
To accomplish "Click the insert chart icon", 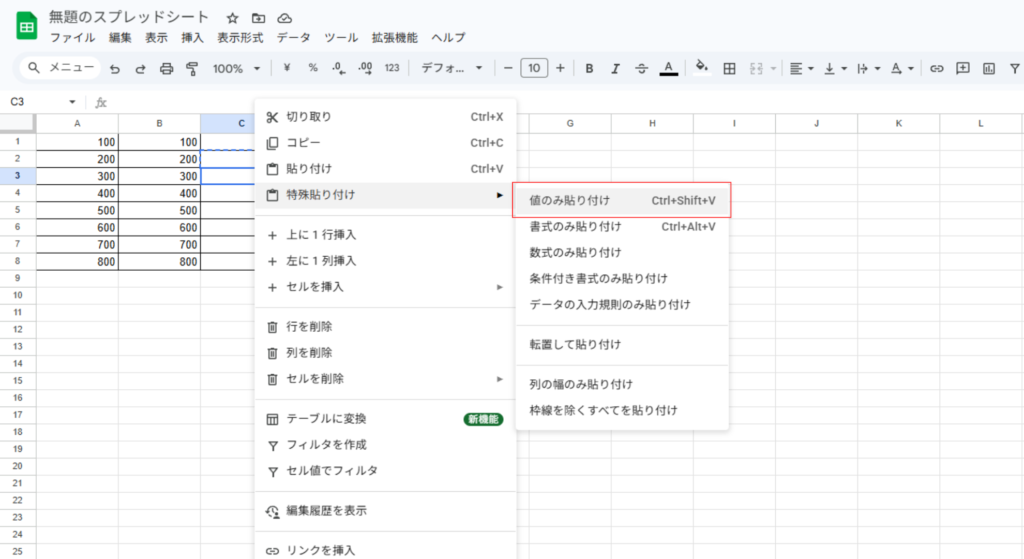I will (x=989, y=69).
